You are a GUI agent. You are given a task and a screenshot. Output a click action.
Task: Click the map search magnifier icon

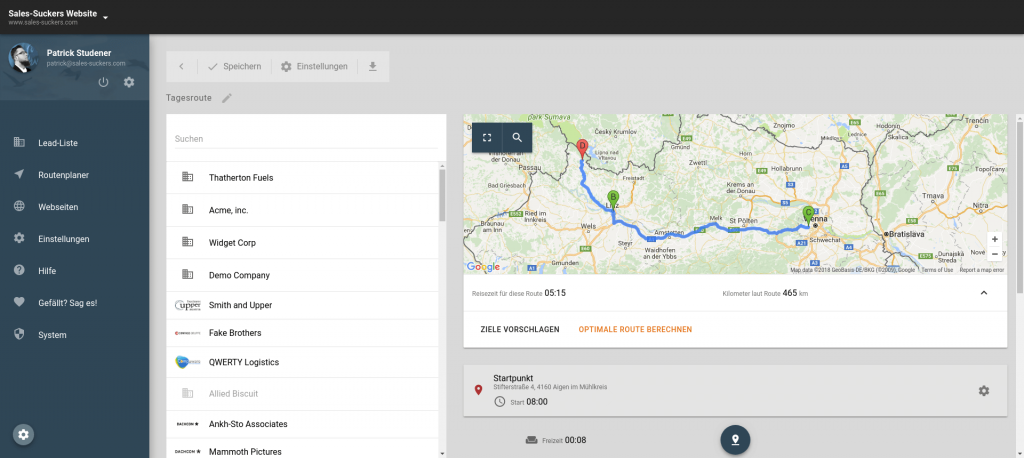[x=517, y=138]
